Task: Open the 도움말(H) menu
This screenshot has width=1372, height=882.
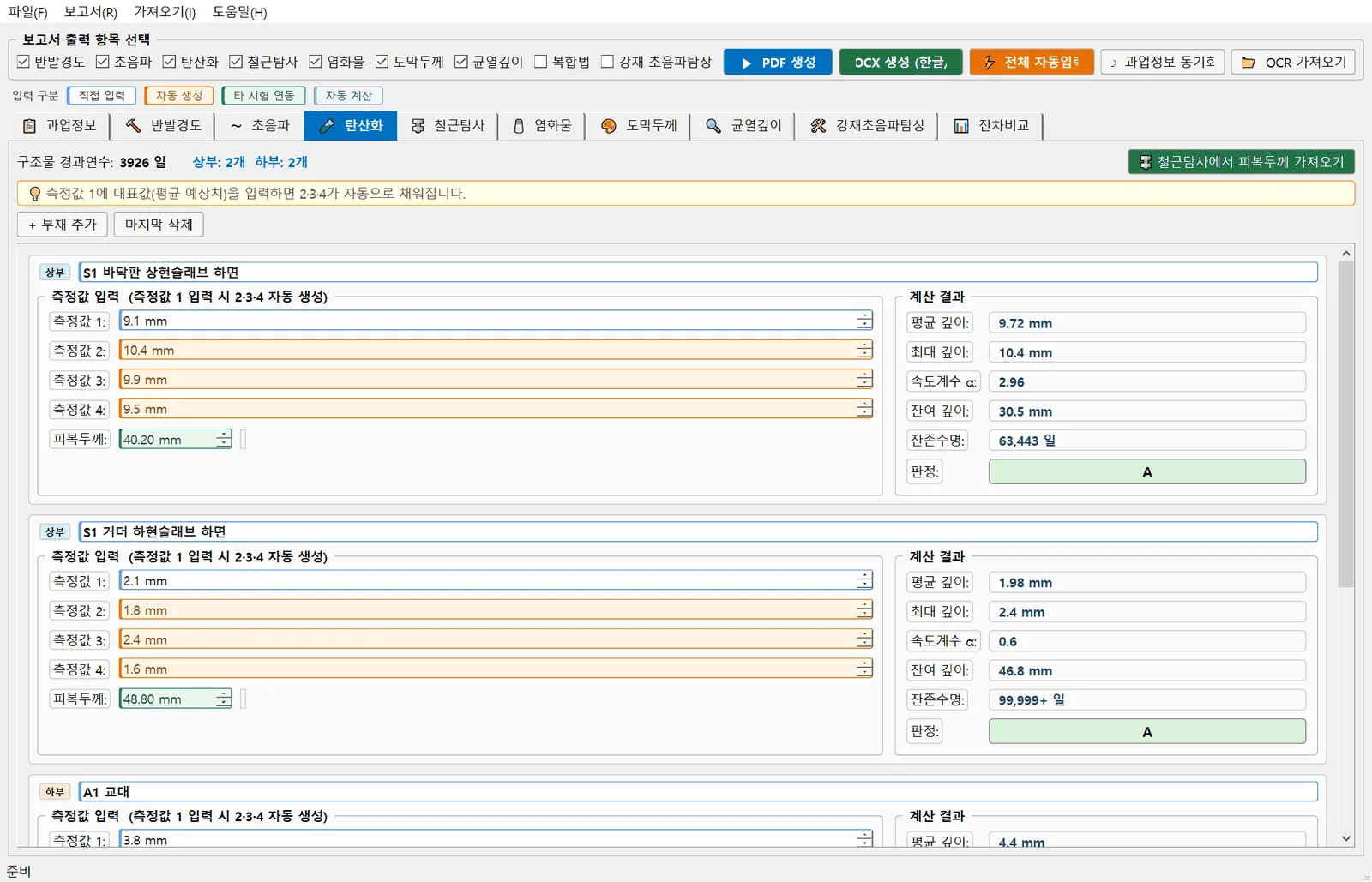Action: point(239,12)
